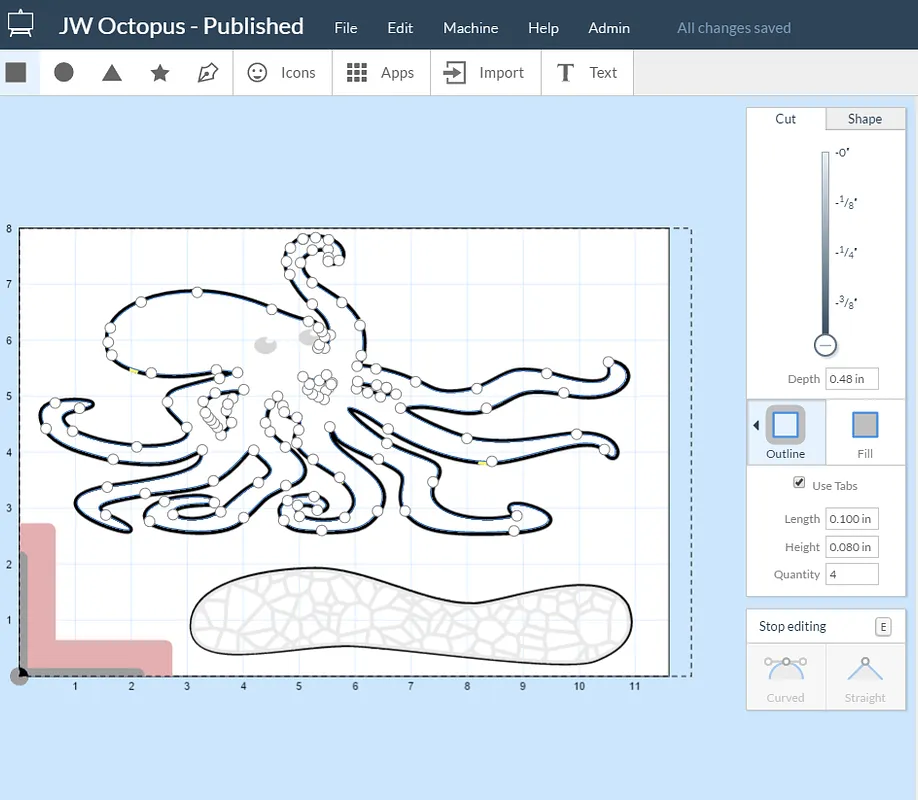
Task: Switch to the Shape tab
Action: click(x=864, y=119)
